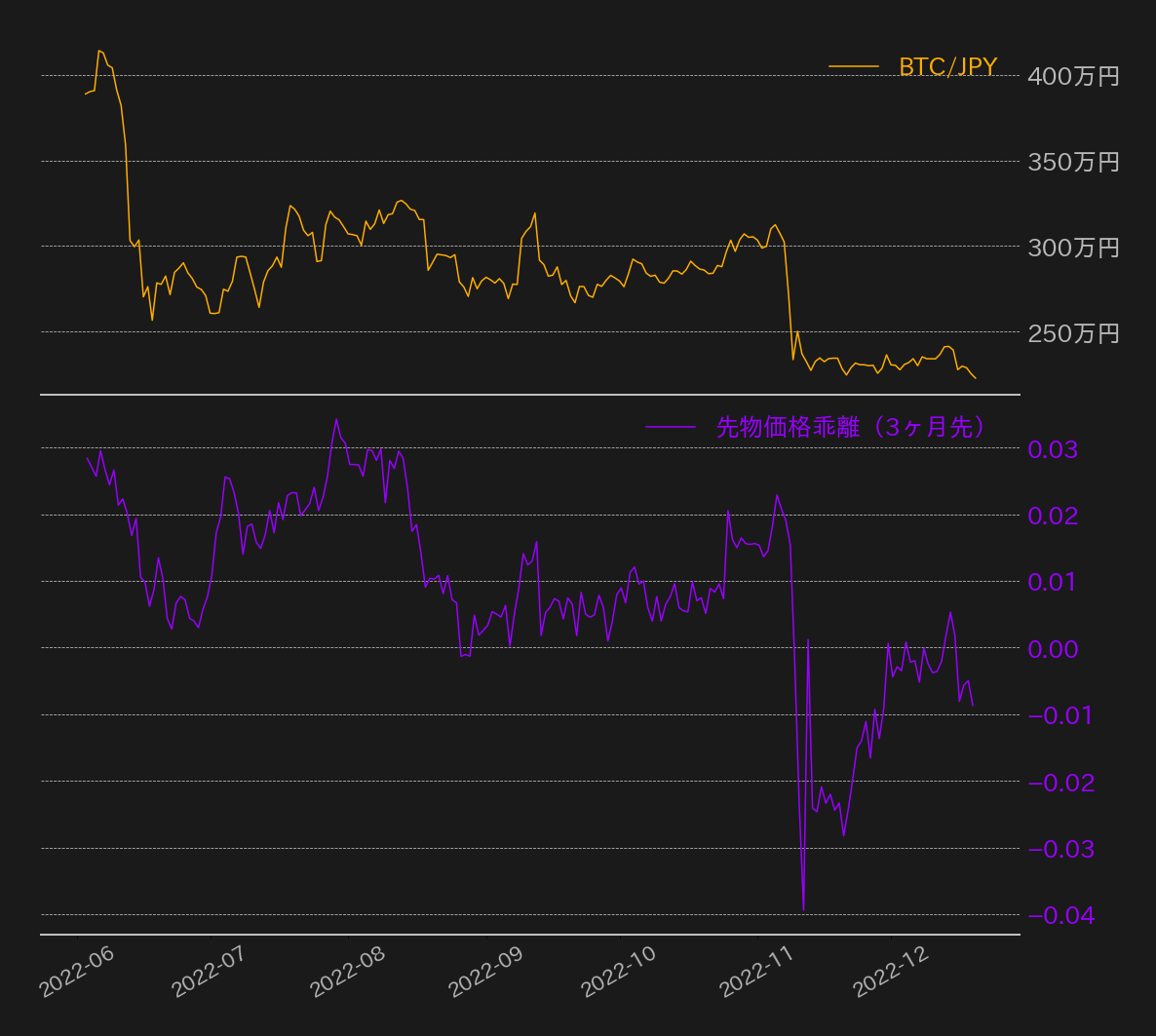1156x1036 pixels.
Task: Click the orange BTC/JPY legend line swatch
Action: (854, 66)
